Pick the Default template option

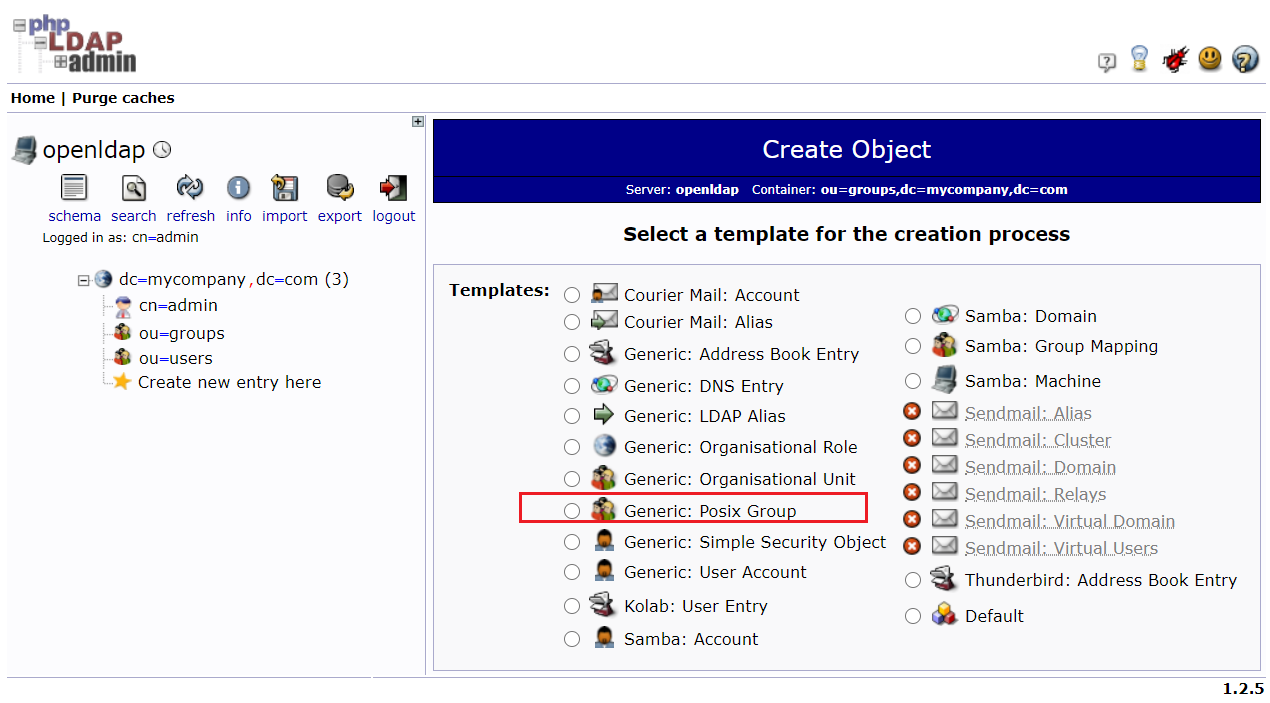(912, 616)
